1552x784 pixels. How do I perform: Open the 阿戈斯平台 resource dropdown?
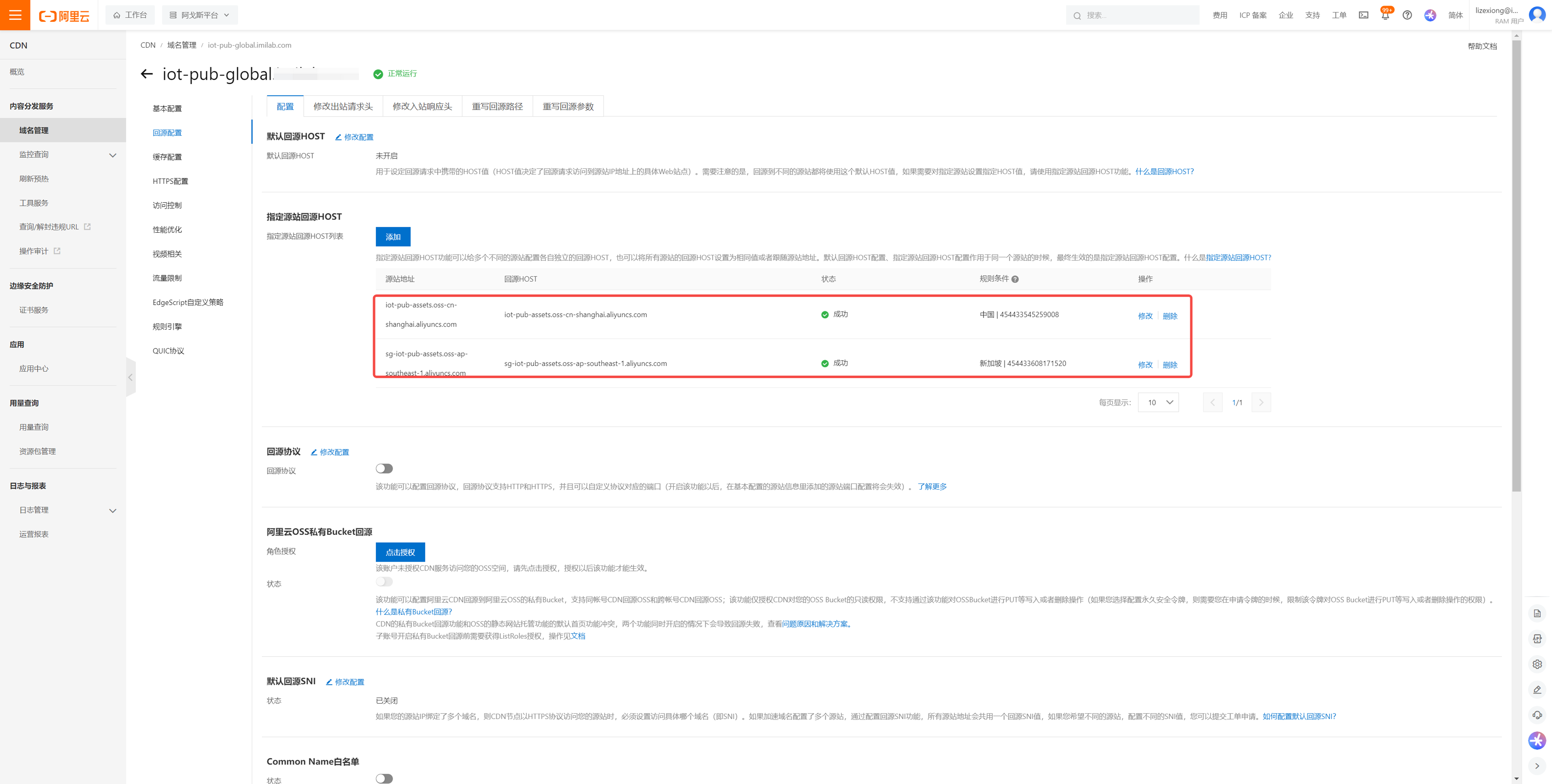[199, 15]
